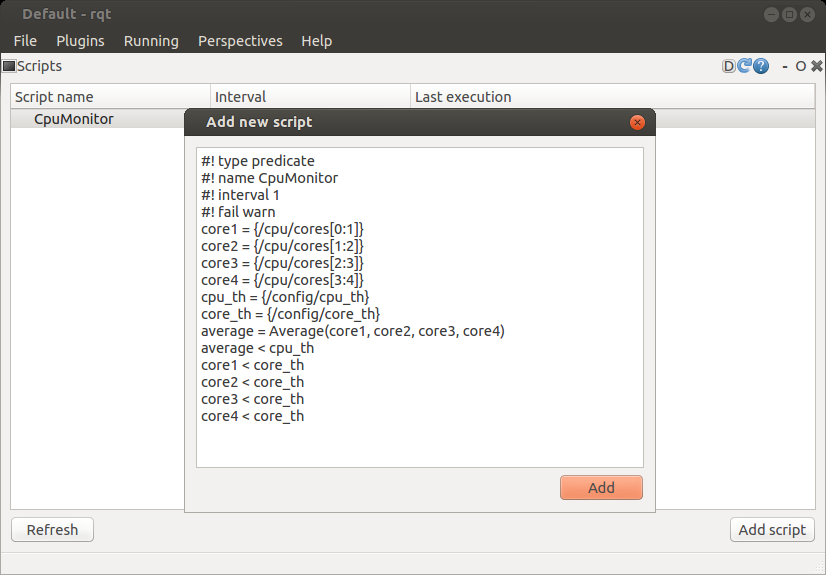Open the Running menu
Image resolution: width=826 pixels, height=575 pixels.
151,41
